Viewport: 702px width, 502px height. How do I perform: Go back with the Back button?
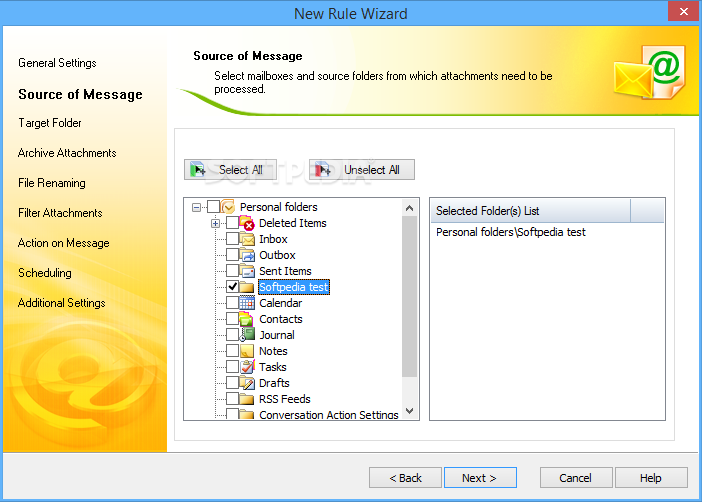pos(405,478)
